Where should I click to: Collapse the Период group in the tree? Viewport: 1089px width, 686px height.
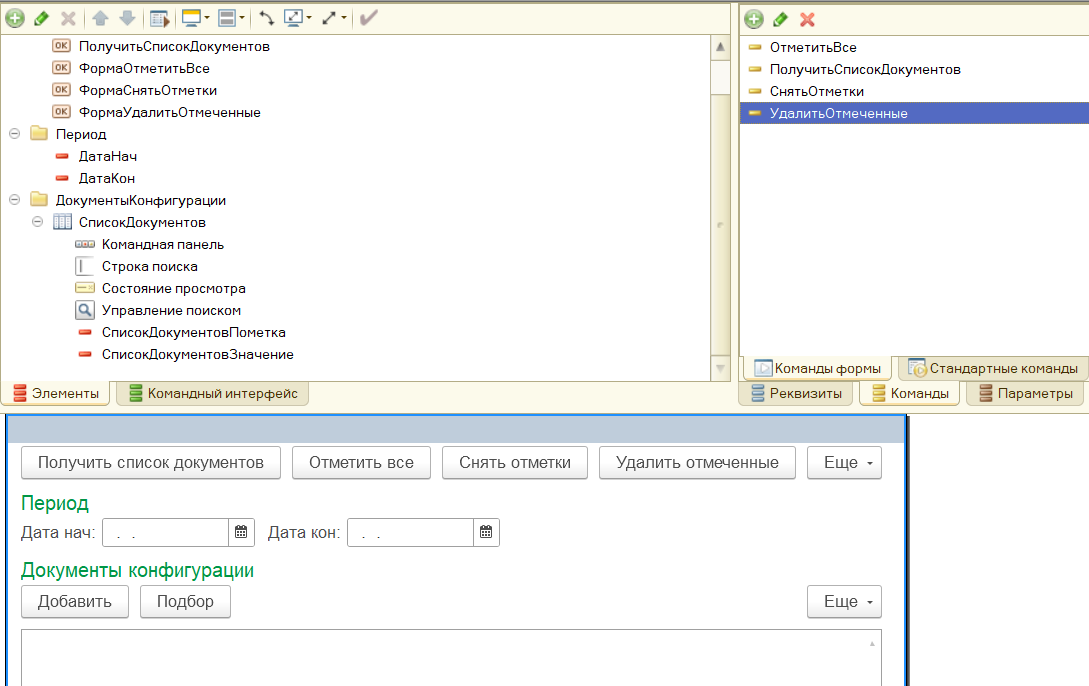pos(15,134)
